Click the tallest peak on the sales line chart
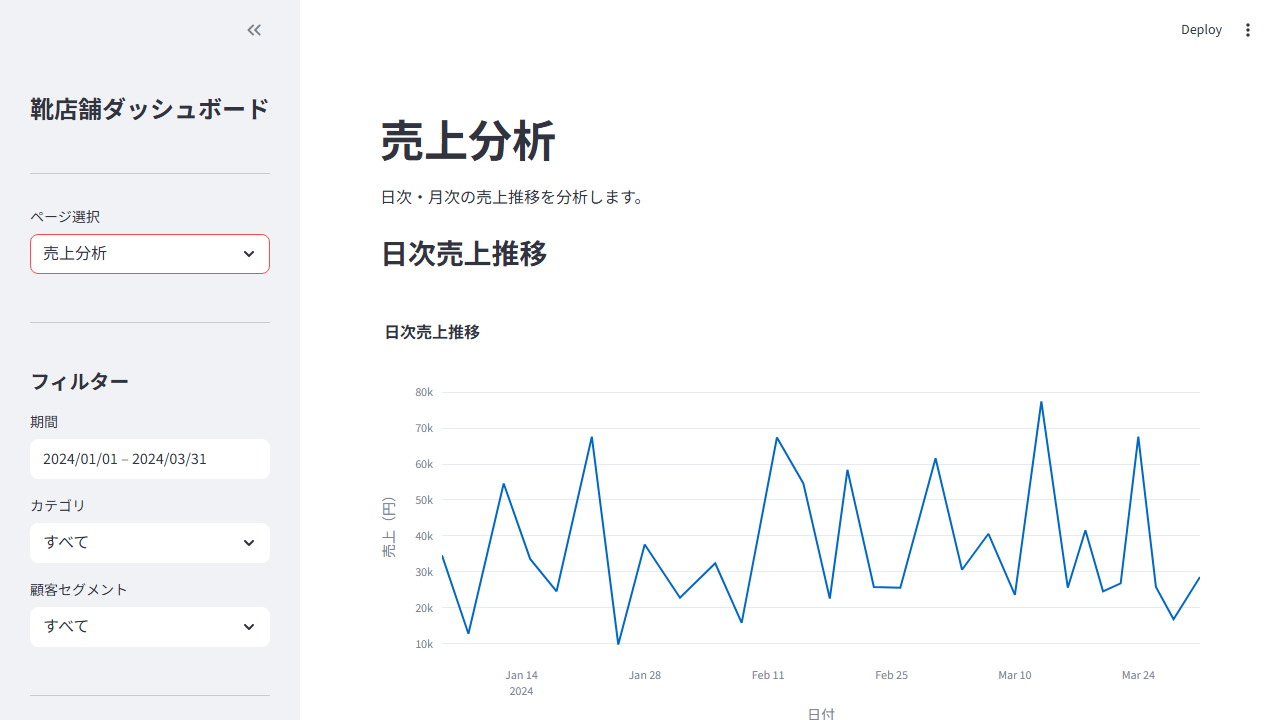1280x720 pixels. coord(1040,402)
